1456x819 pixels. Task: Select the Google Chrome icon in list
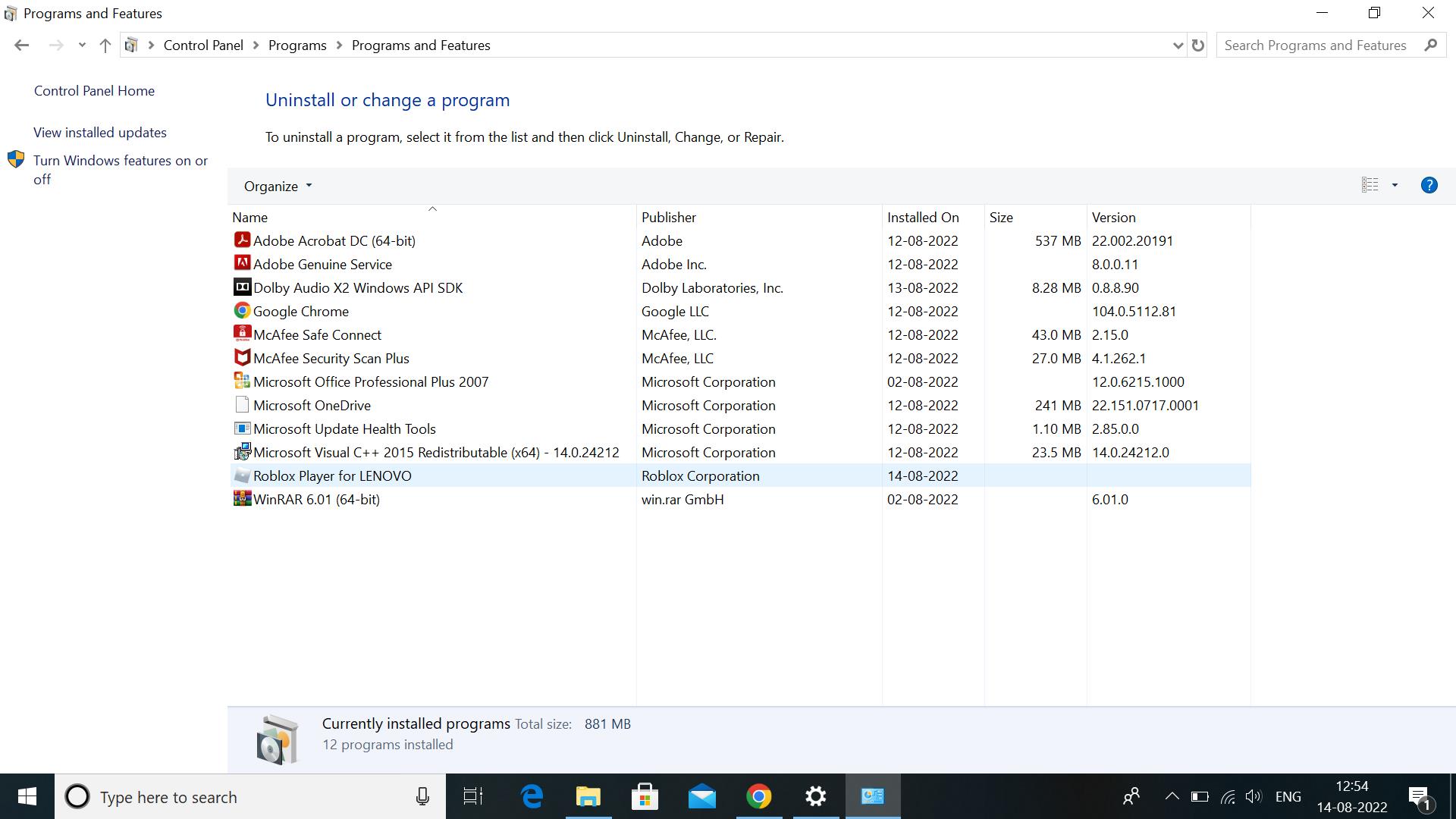pos(242,311)
